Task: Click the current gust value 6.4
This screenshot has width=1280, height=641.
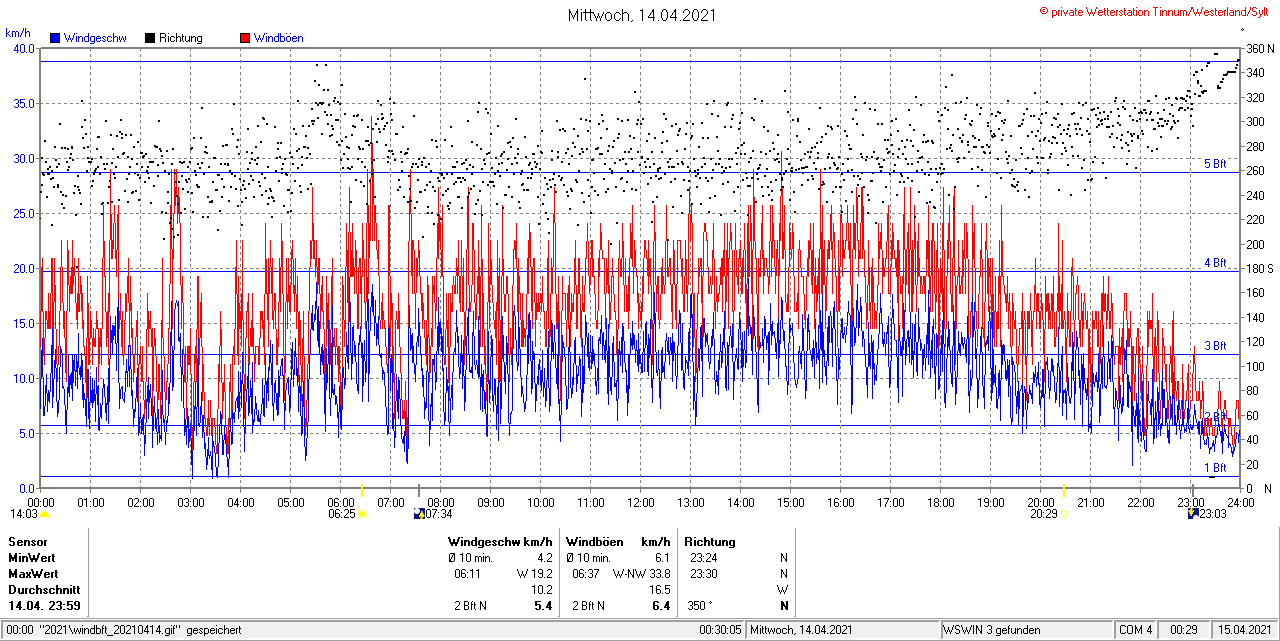Action: click(x=661, y=605)
